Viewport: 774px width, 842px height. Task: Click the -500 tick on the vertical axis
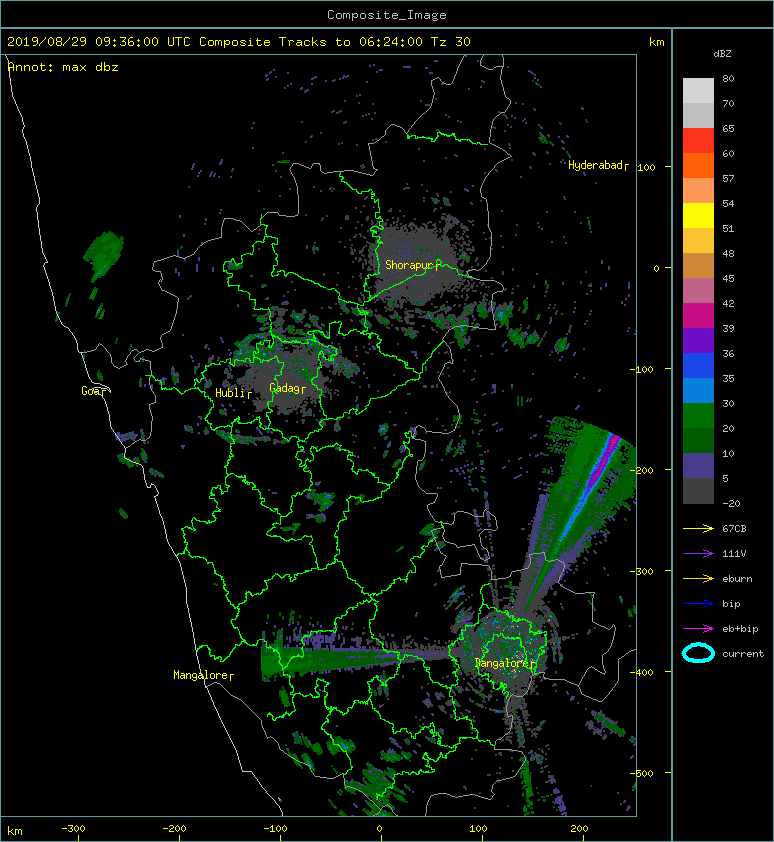click(x=641, y=773)
